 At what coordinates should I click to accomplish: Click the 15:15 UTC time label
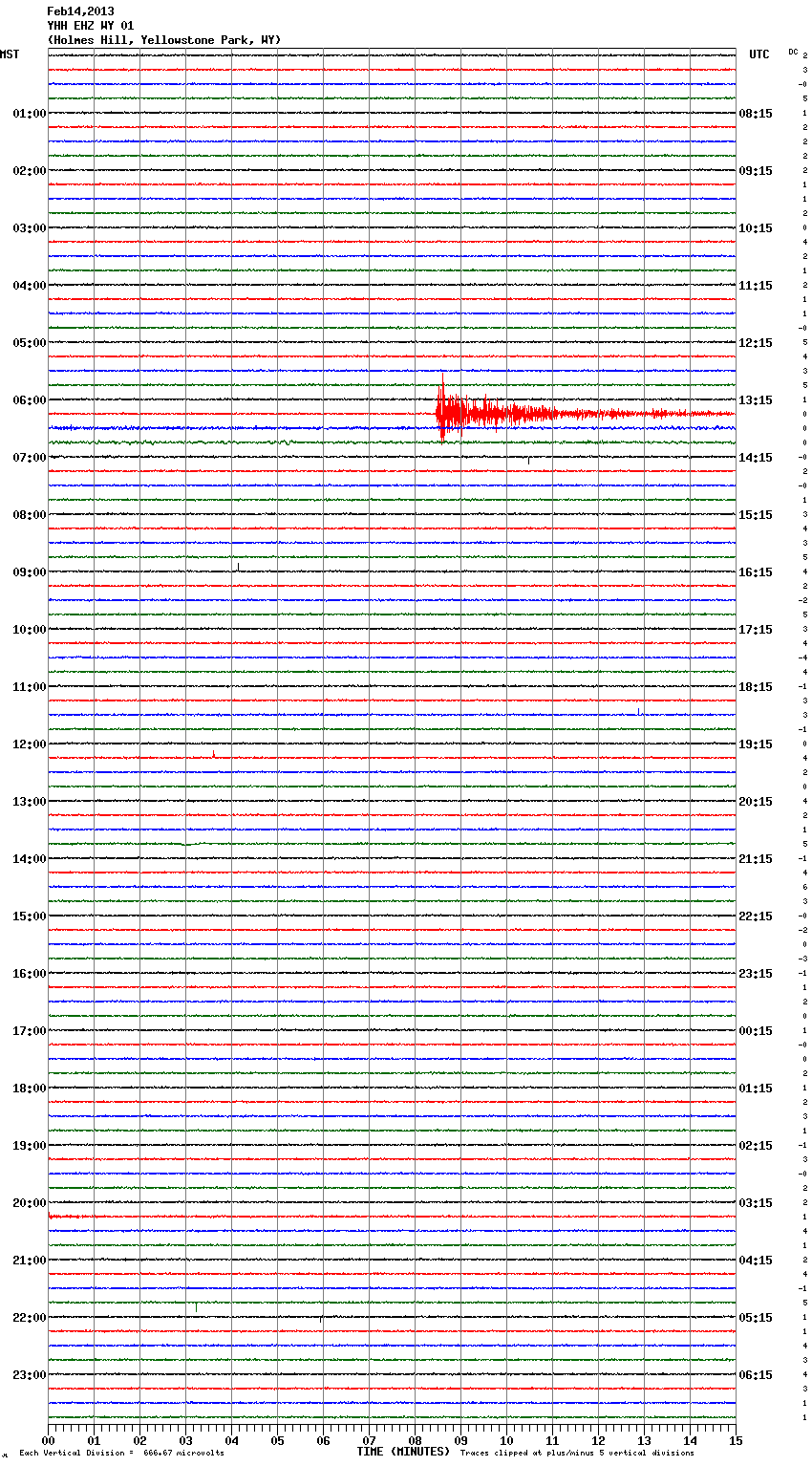tap(756, 515)
